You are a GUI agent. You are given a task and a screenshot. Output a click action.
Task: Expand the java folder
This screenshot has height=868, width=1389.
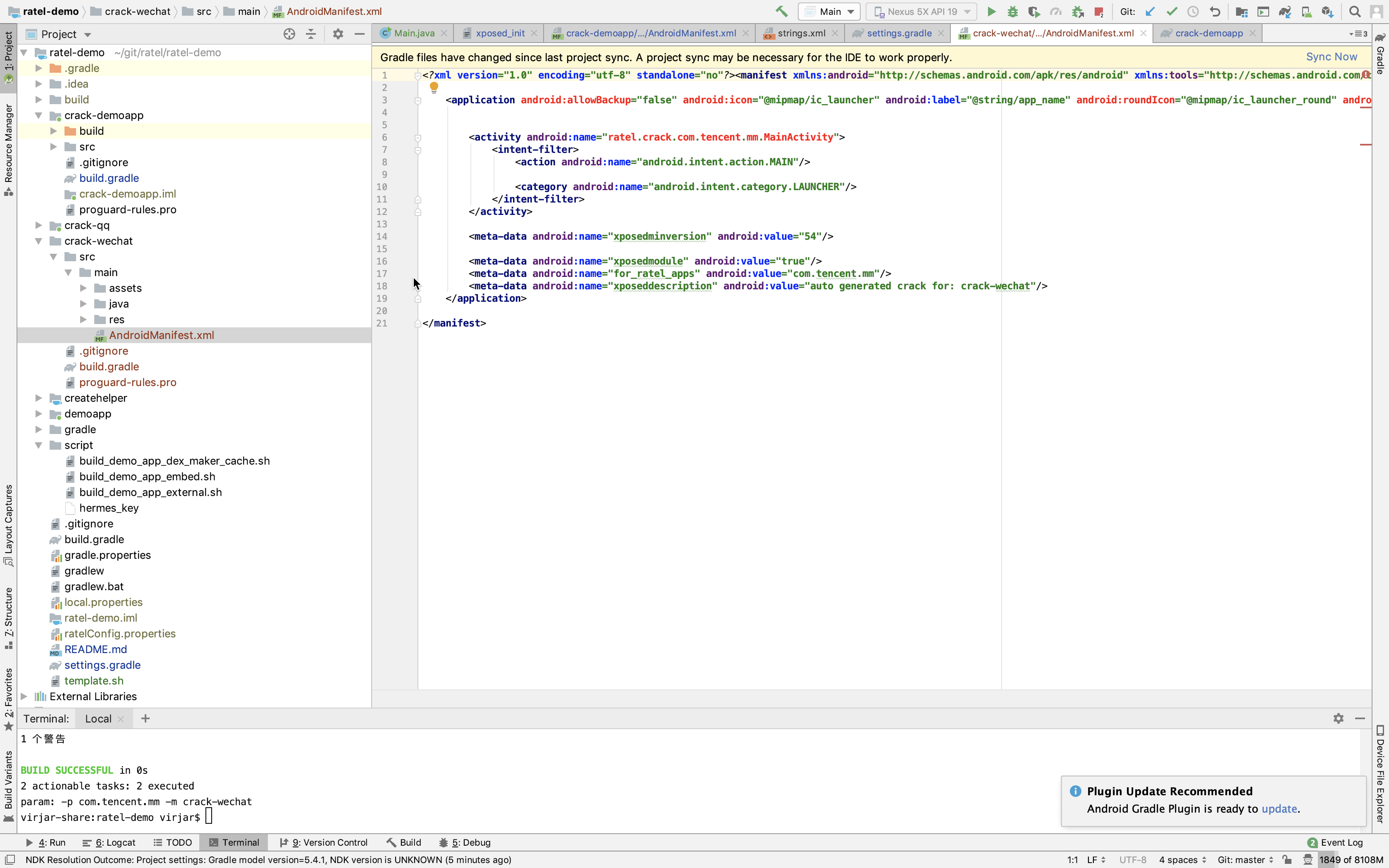pos(83,304)
